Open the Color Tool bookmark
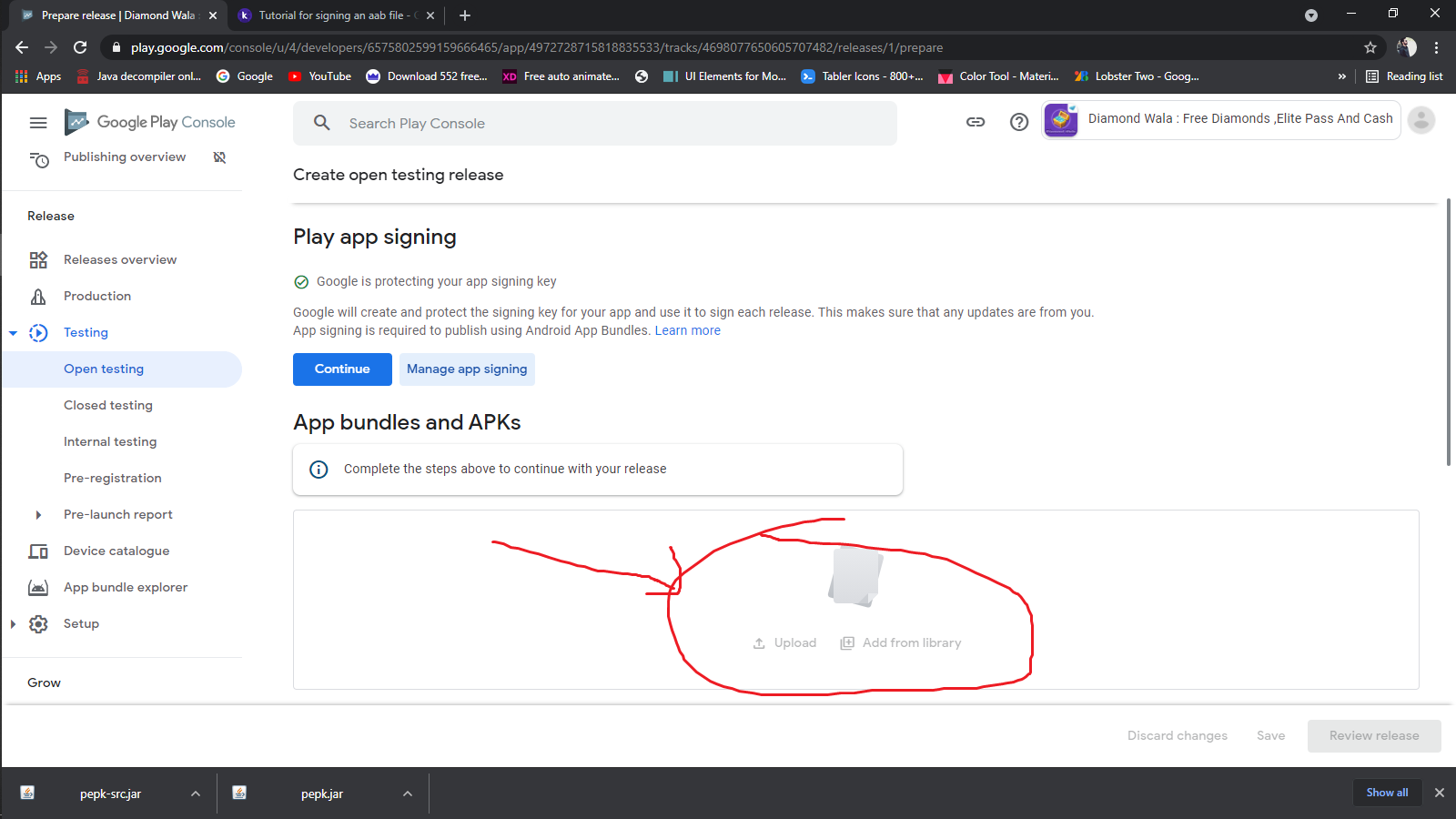 pyautogui.click(x=998, y=76)
